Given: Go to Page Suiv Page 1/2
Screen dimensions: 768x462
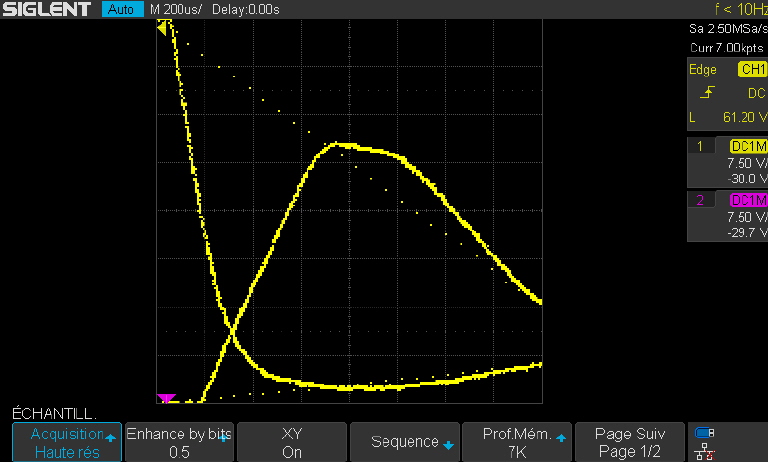Looking at the screenshot, I should [630, 442].
